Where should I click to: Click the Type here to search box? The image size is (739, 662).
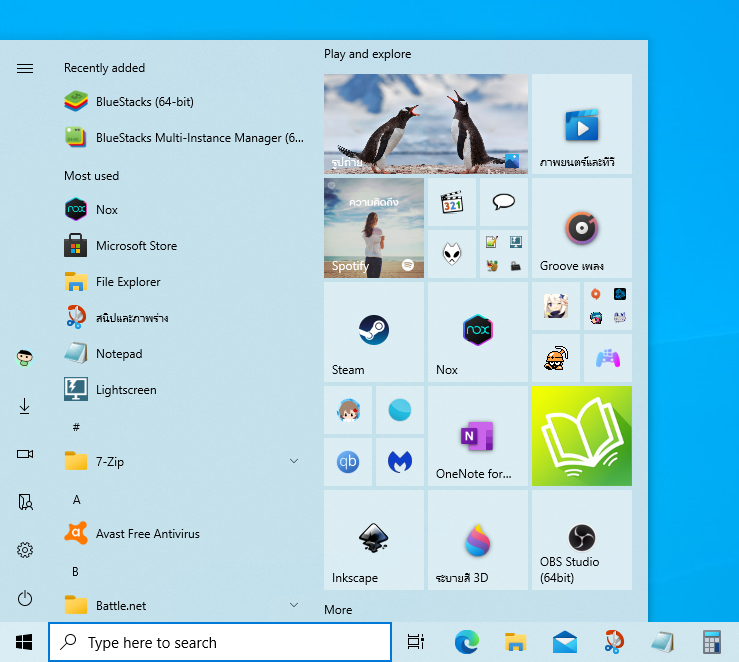[220, 642]
